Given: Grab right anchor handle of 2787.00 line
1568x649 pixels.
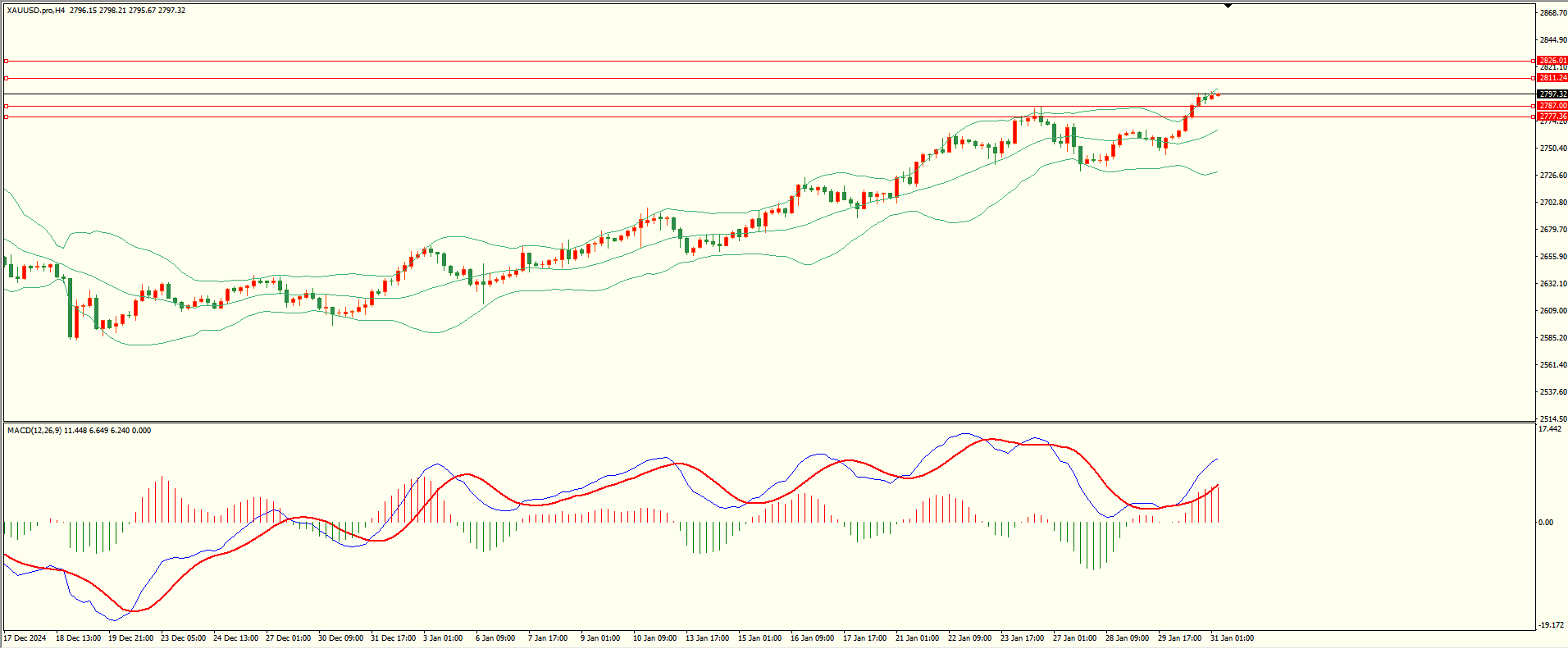Looking at the screenshot, I should [x=1534, y=106].
